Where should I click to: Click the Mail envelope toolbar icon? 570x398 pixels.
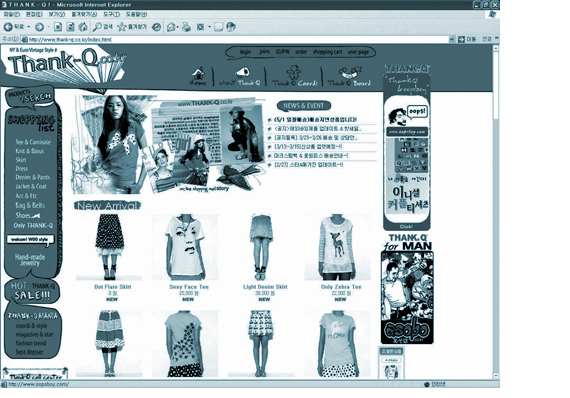tap(171, 27)
